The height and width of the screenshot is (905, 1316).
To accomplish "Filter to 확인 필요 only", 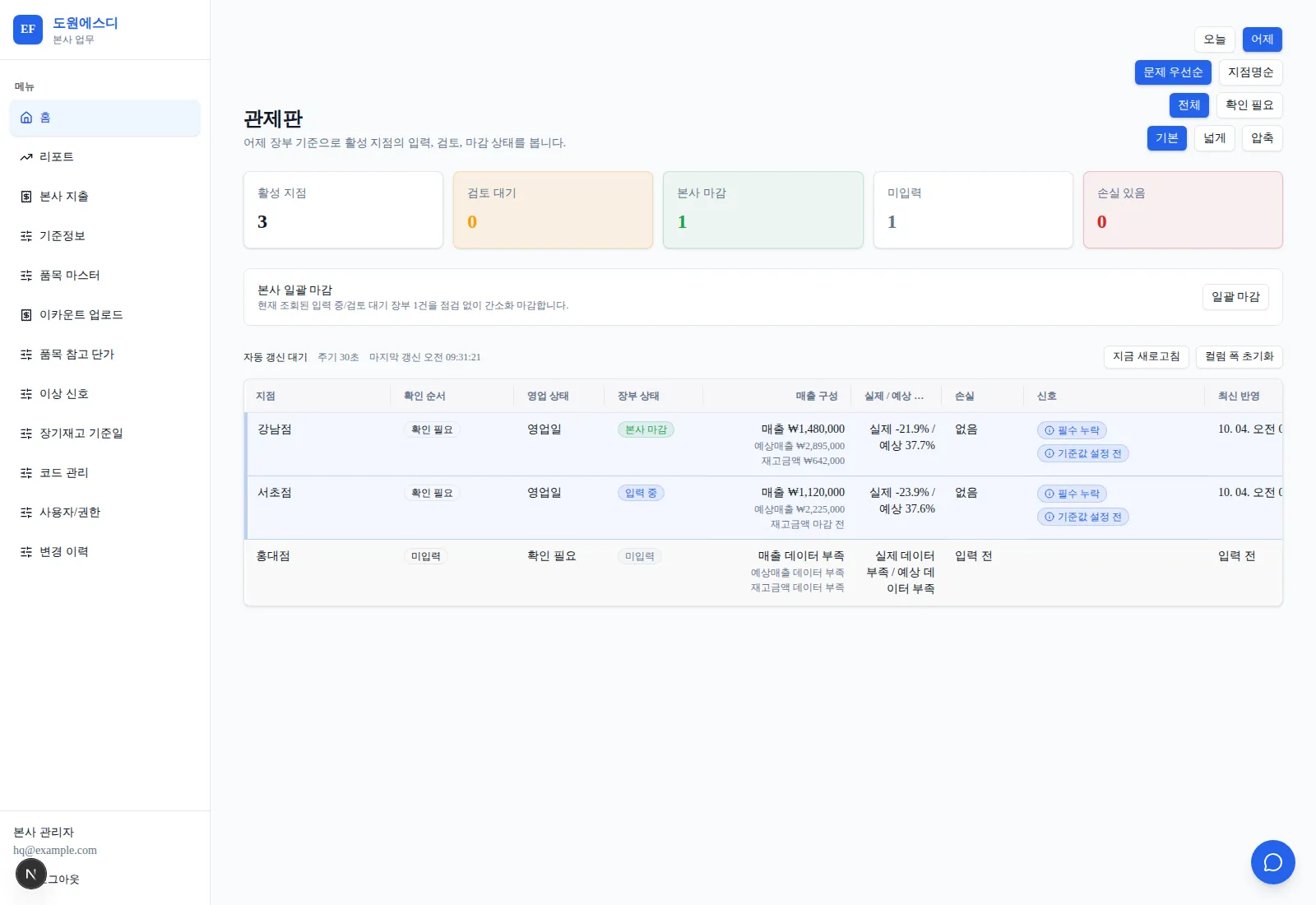I will point(1249,105).
